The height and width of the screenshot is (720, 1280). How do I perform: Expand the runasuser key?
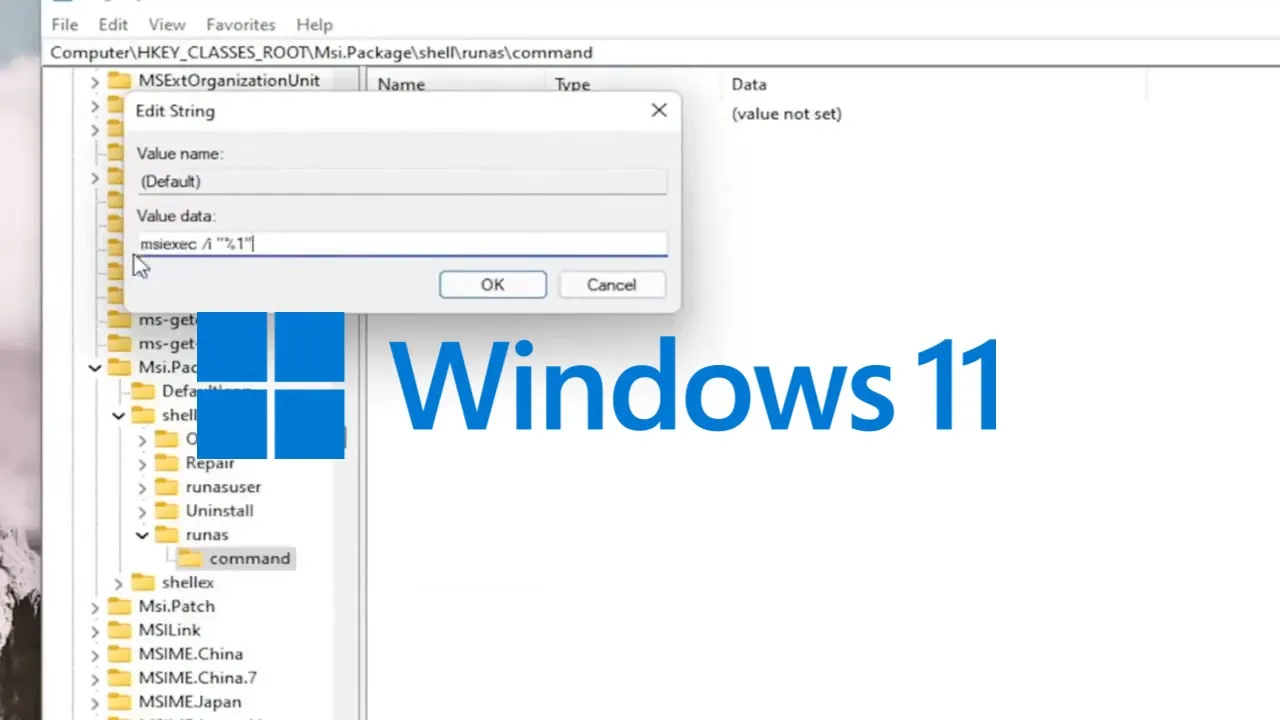click(142, 487)
